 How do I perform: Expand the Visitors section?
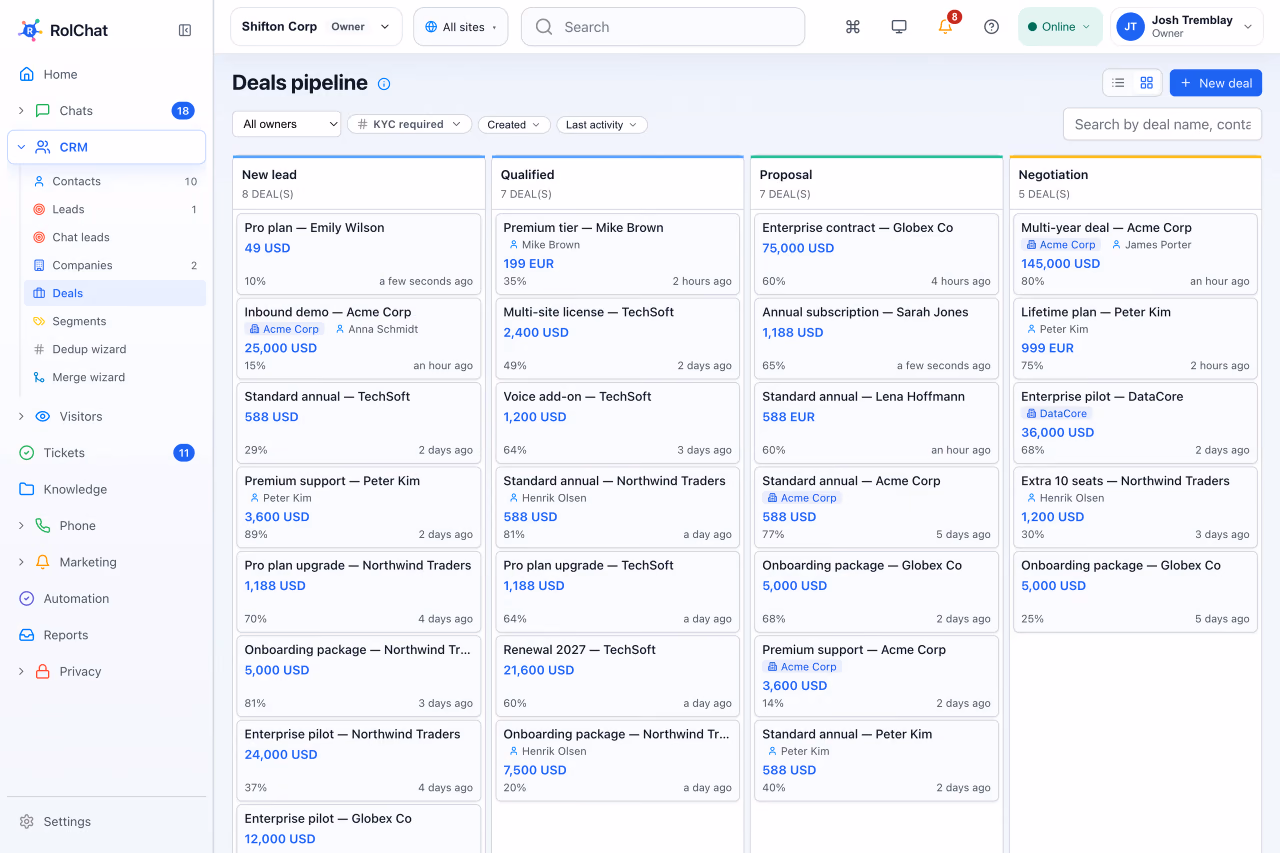point(21,416)
